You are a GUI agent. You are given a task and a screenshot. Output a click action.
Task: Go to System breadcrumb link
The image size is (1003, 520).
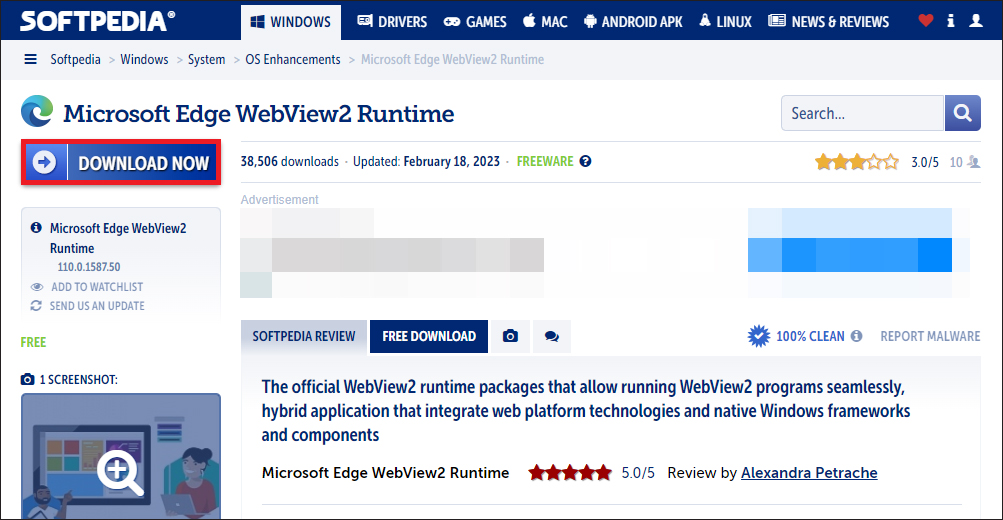click(x=207, y=59)
